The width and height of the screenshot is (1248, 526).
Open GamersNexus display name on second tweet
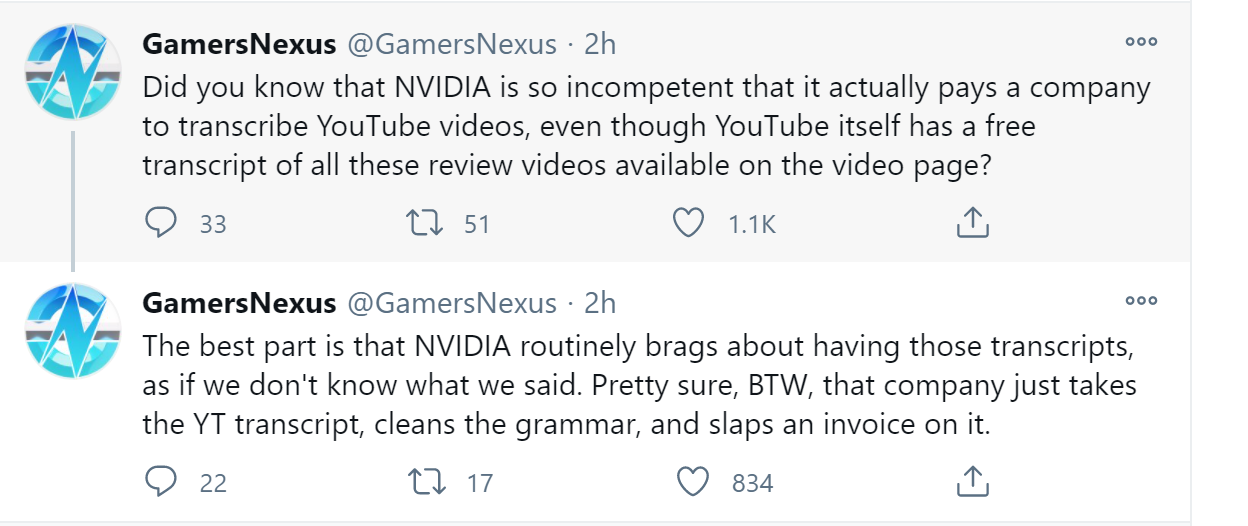tap(239, 303)
